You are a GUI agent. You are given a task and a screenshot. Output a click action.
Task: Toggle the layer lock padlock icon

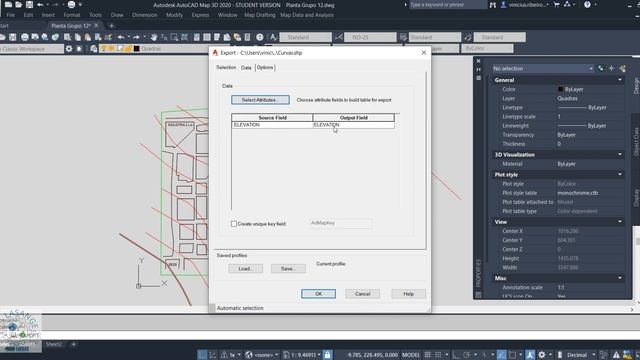click(x=128, y=49)
